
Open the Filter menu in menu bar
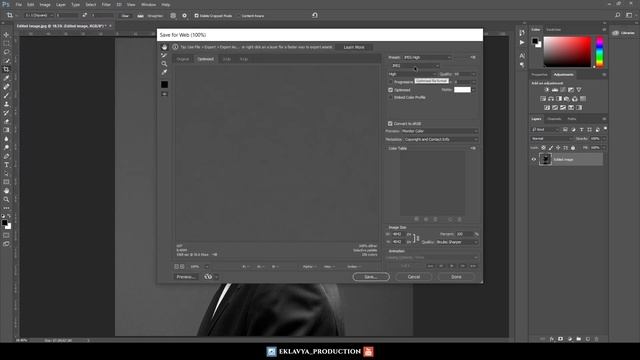(106, 4)
